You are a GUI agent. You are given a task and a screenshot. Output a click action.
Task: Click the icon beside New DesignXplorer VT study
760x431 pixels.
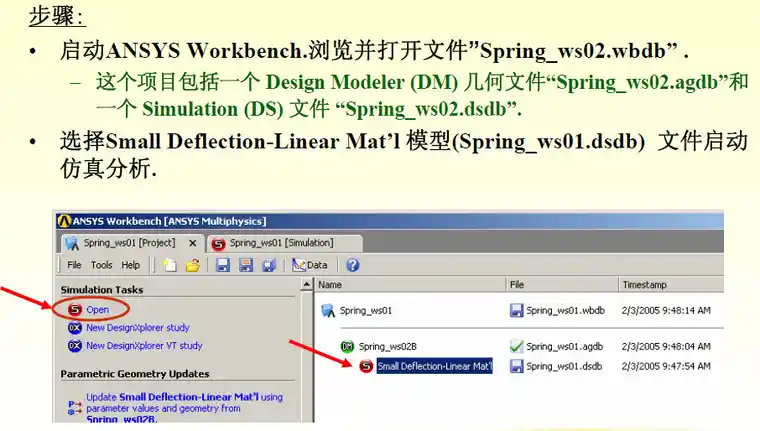(75, 346)
